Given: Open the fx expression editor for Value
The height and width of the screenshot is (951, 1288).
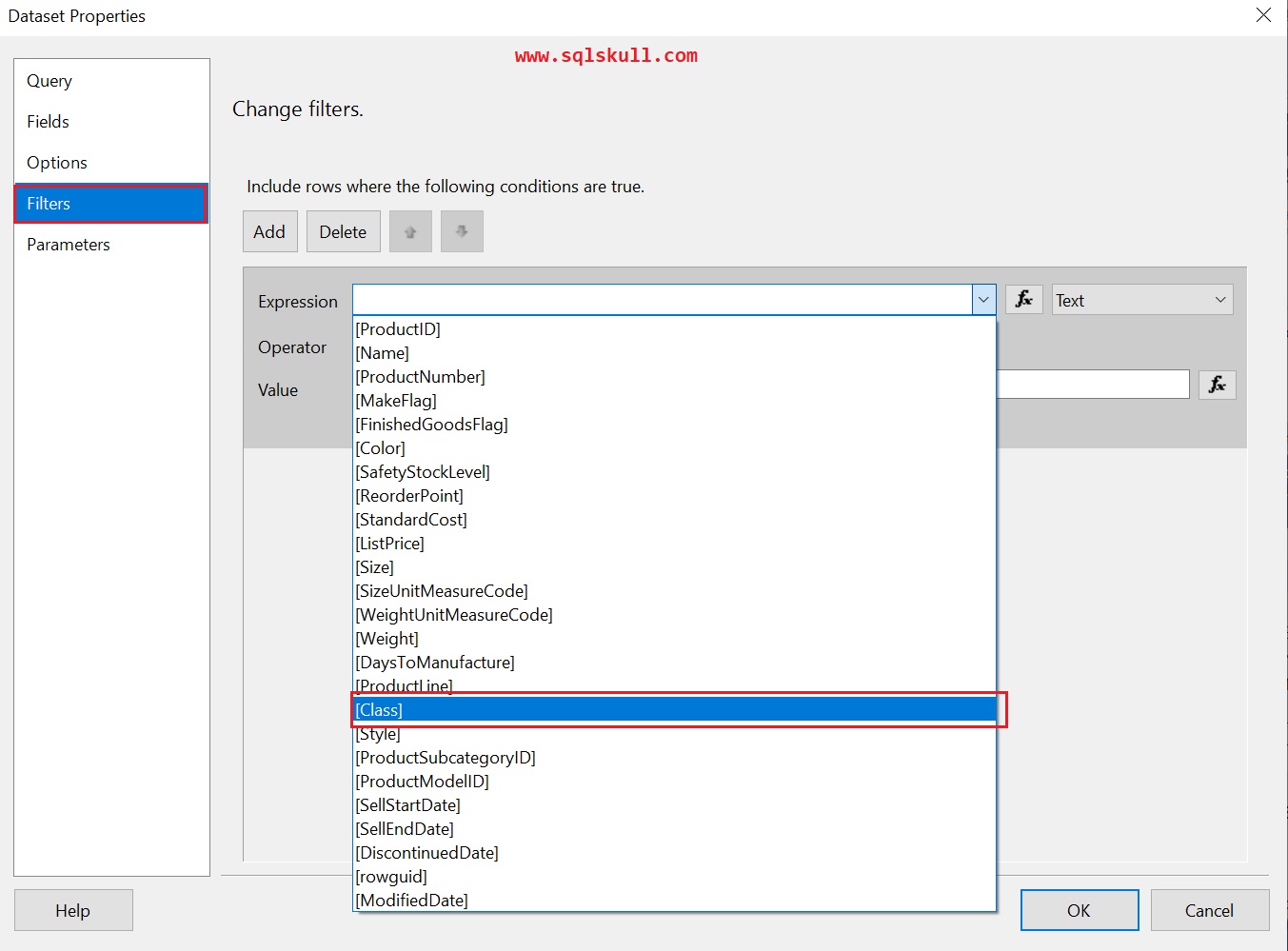Looking at the screenshot, I should click(x=1217, y=384).
